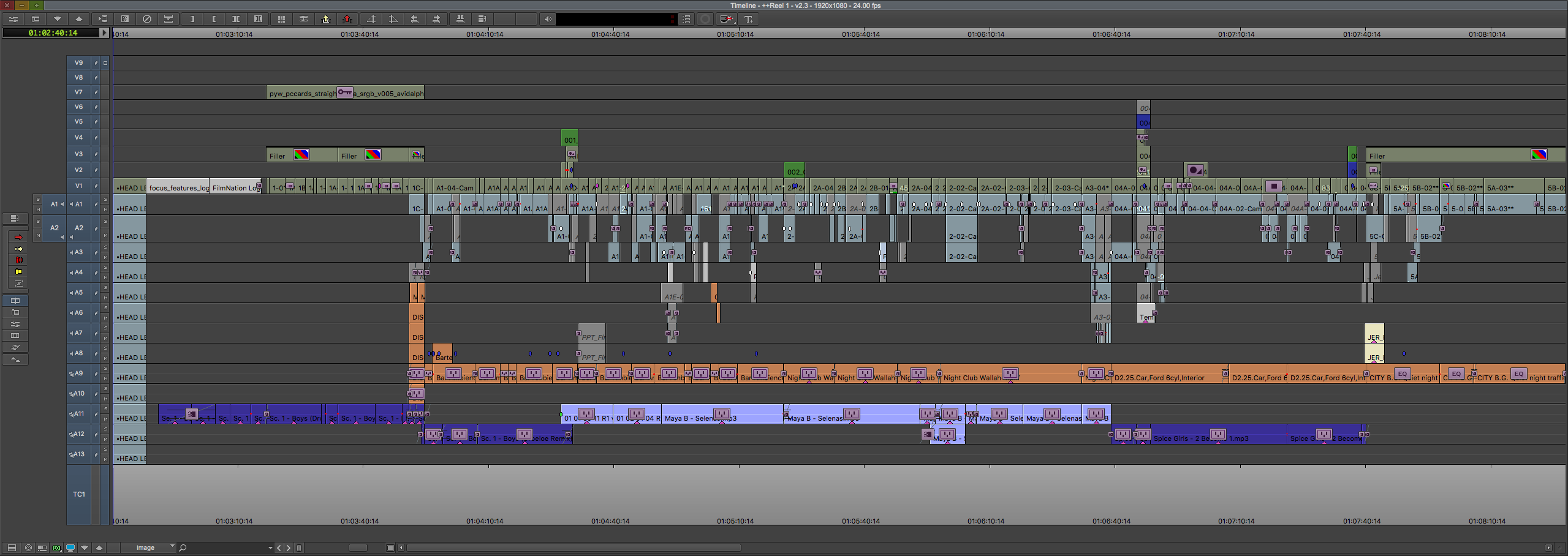Click the up triangle in bottom bar

tap(99, 547)
